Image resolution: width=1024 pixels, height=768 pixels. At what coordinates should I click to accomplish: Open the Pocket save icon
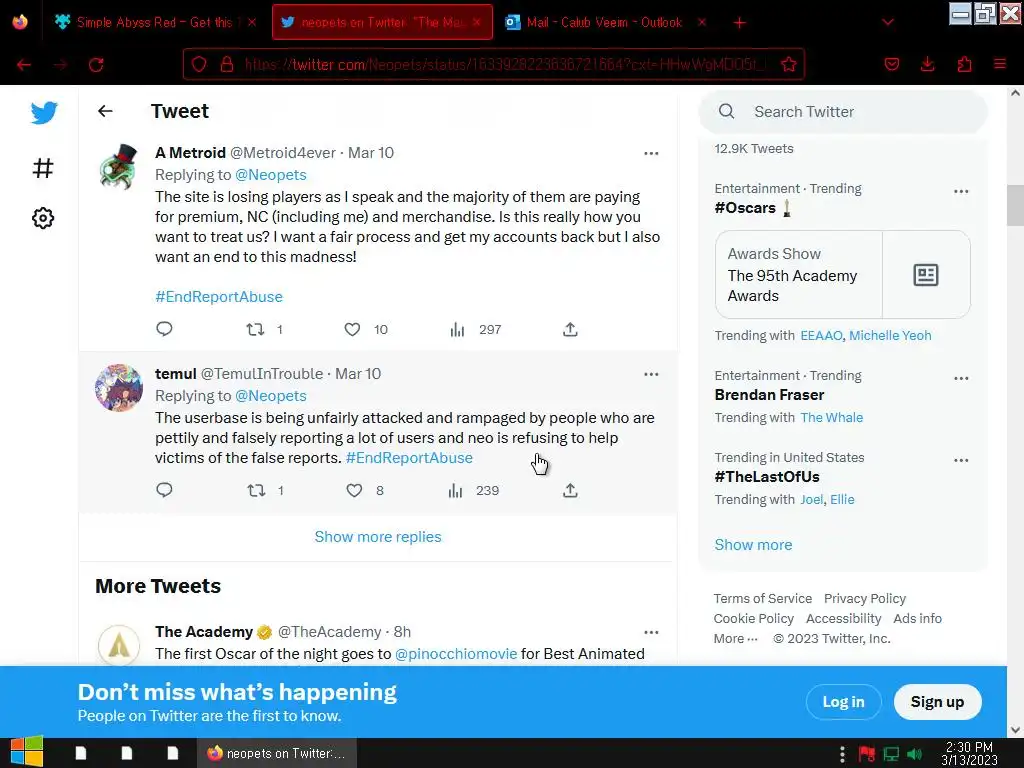click(x=891, y=64)
